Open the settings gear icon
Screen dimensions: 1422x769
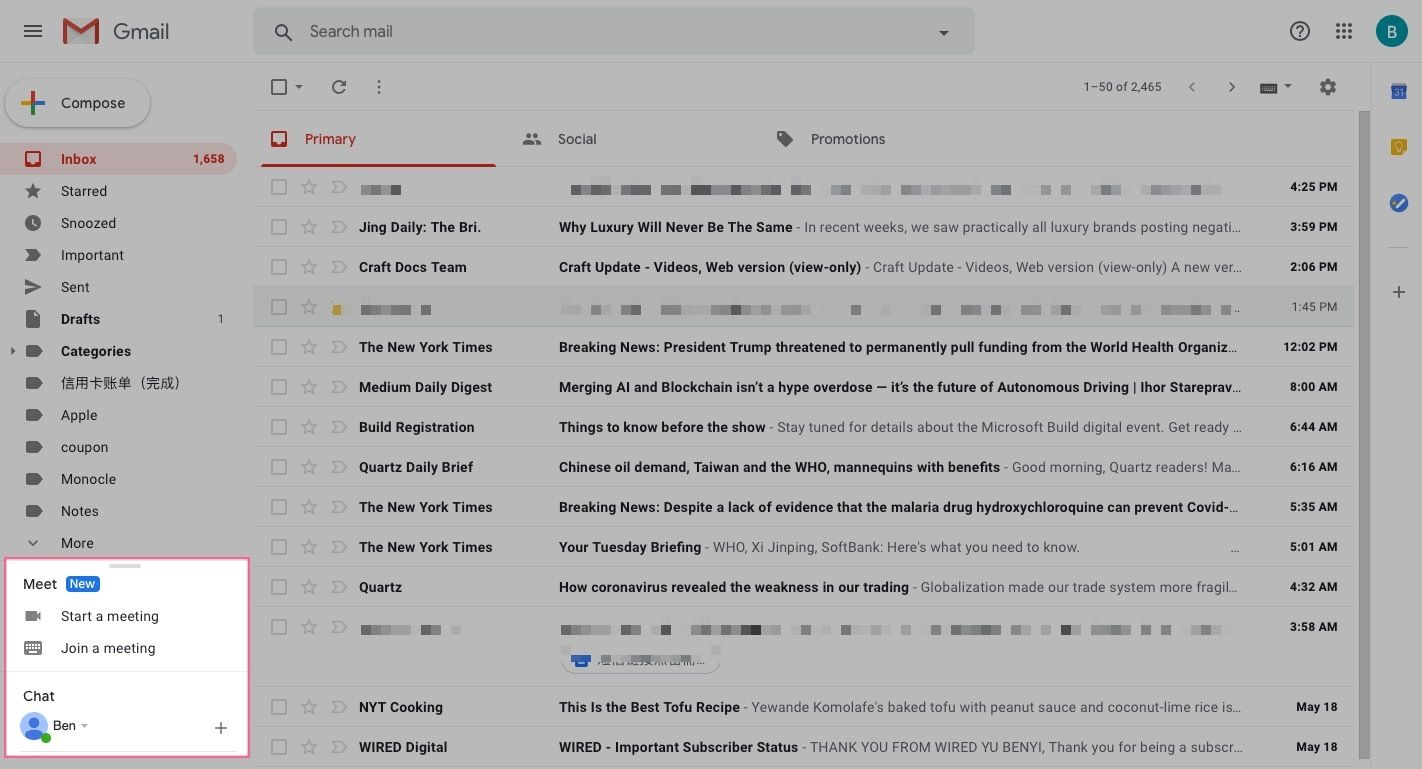point(1327,87)
